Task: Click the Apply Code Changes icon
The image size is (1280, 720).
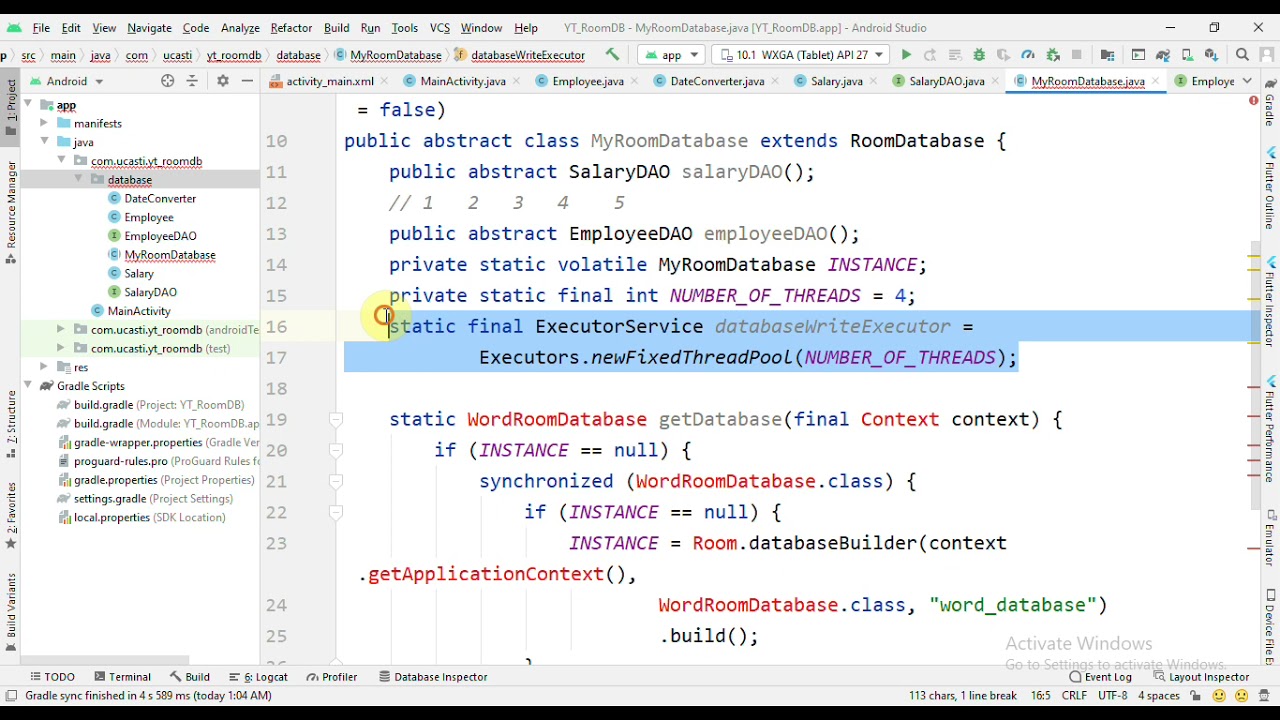Action: click(x=954, y=55)
